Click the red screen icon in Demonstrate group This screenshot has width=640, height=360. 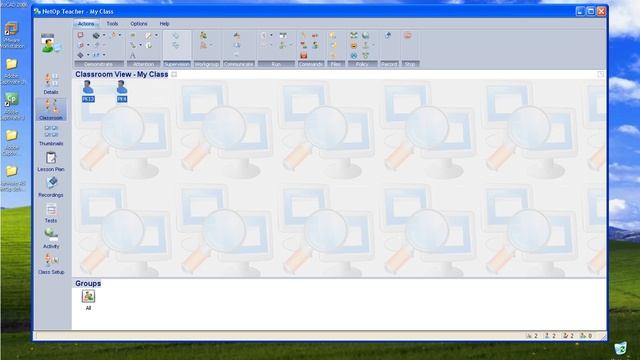click(x=80, y=36)
